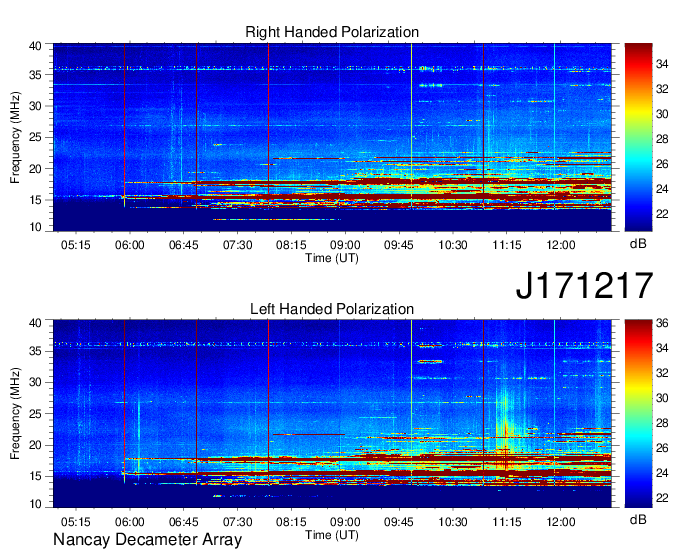680x552 pixels.
Task: Click the 06:00 tick under Left Handed plot
Action: pos(129,522)
